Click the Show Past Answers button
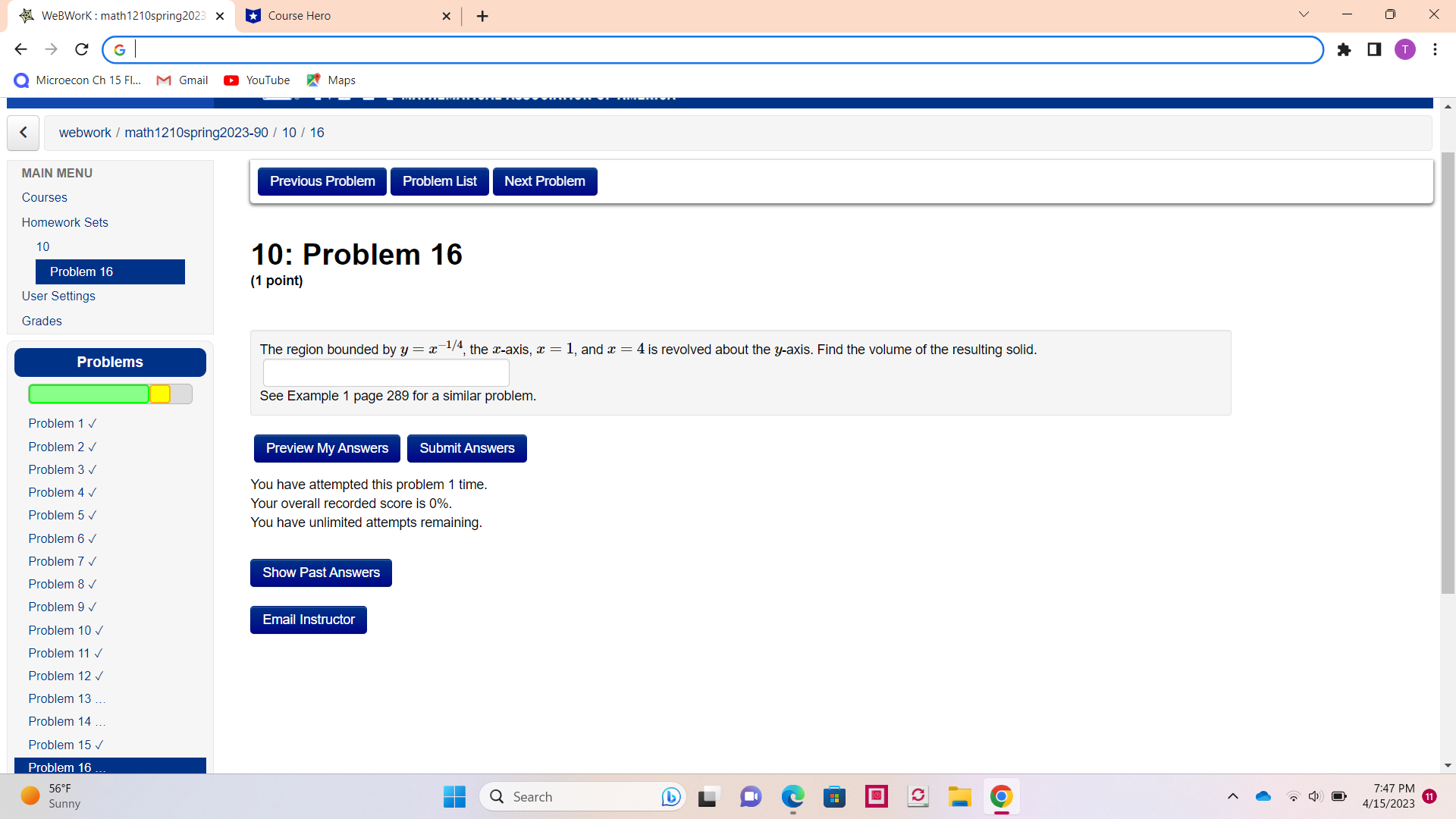1456x819 pixels. pyautogui.click(x=320, y=573)
